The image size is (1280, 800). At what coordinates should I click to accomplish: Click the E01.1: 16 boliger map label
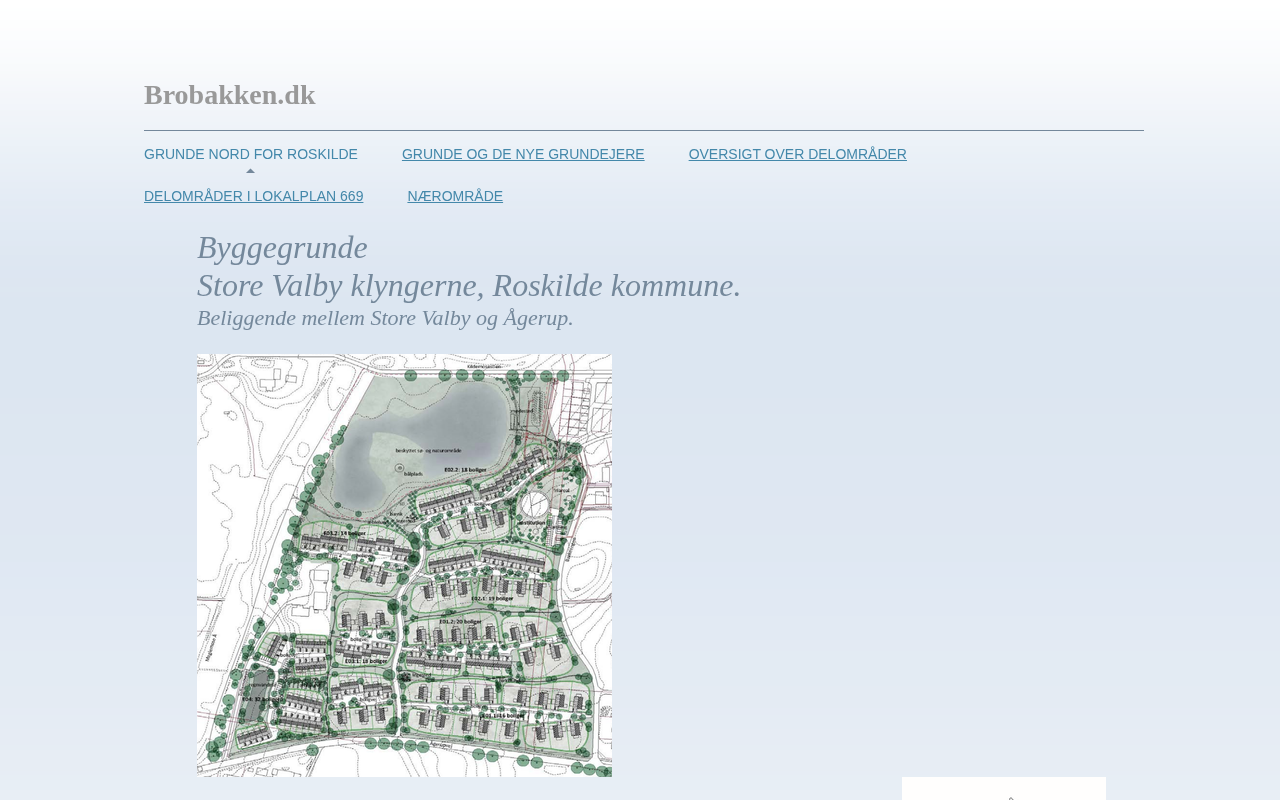(501, 715)
